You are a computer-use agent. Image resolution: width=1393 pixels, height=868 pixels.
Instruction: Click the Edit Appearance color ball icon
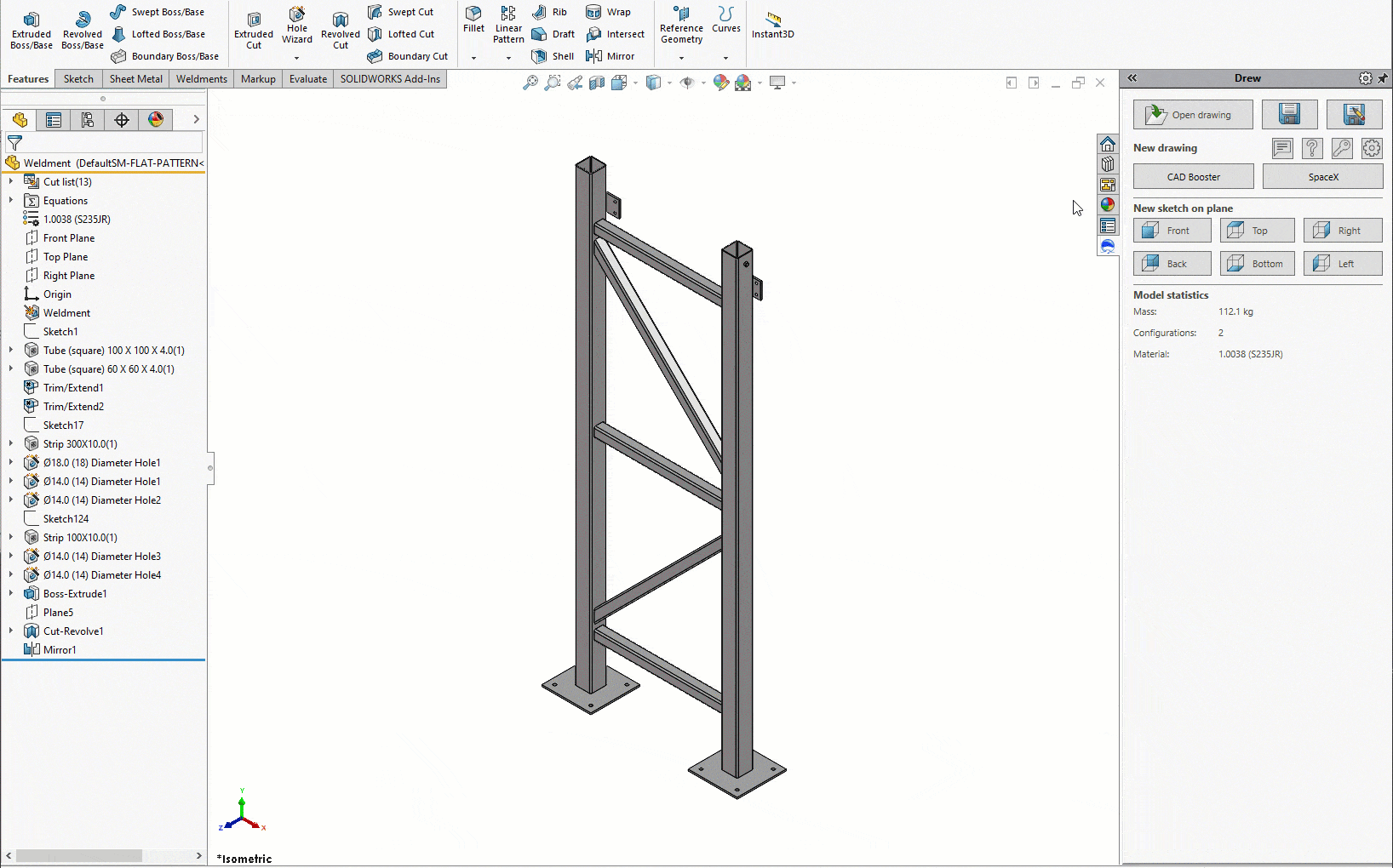(720, 83)
